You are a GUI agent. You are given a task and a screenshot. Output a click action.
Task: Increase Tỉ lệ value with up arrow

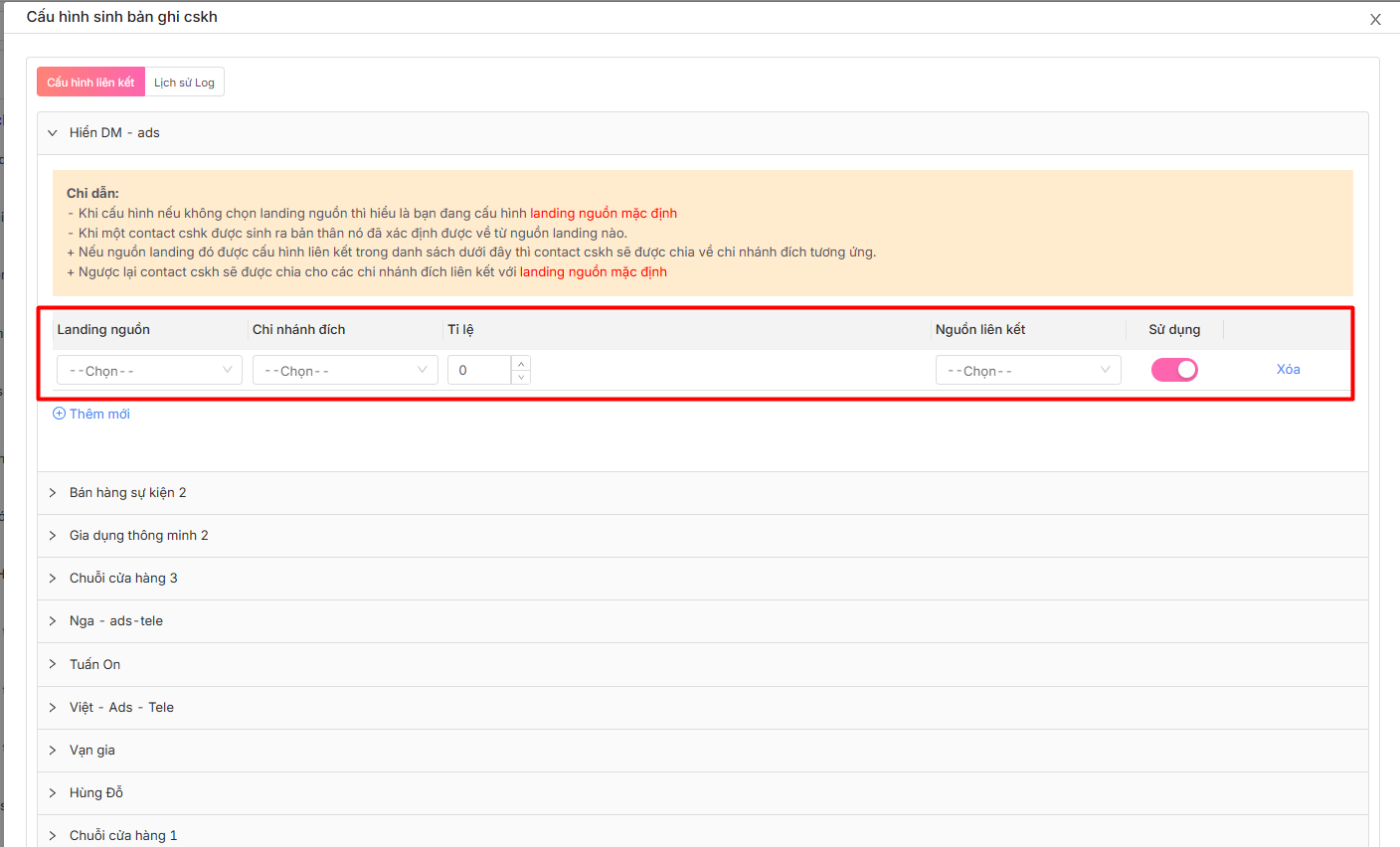click(x=521, y=364)
